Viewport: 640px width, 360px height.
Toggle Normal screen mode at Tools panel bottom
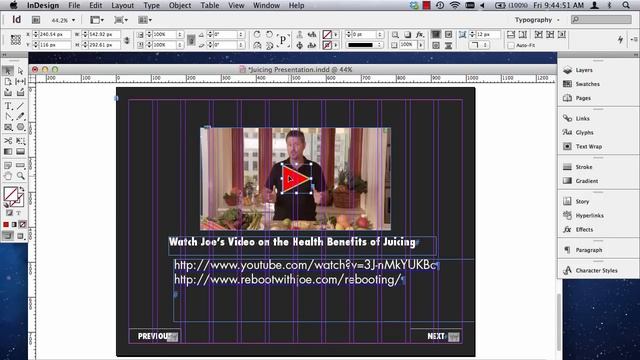click(8, 236)
